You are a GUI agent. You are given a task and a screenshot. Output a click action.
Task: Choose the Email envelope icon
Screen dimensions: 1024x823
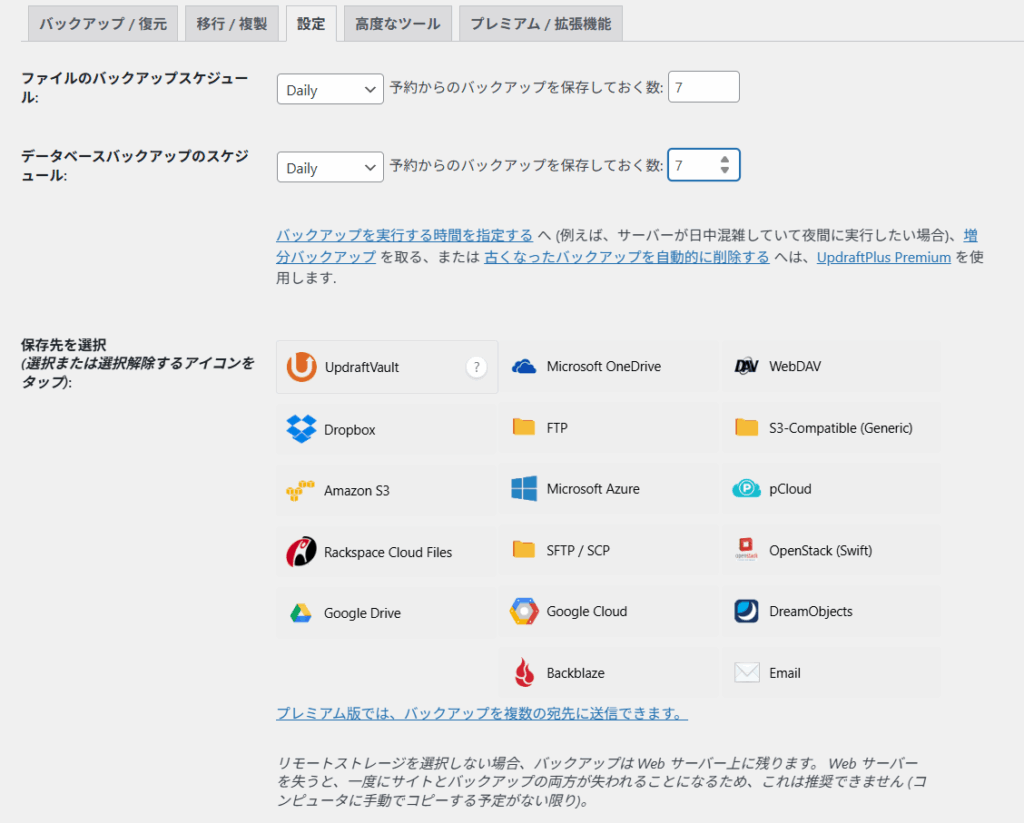pos(746,673)
